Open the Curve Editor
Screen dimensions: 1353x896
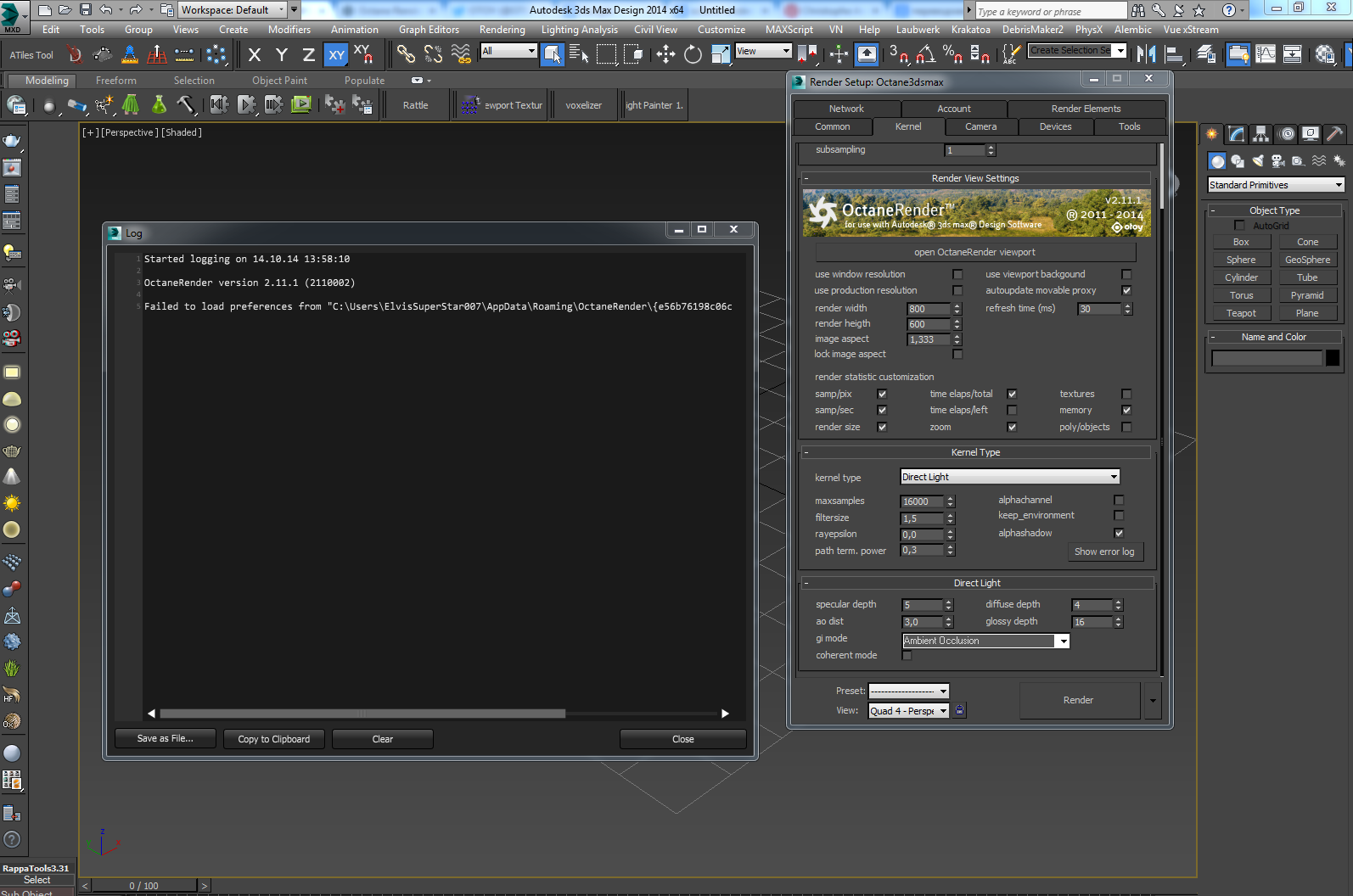1266,55
